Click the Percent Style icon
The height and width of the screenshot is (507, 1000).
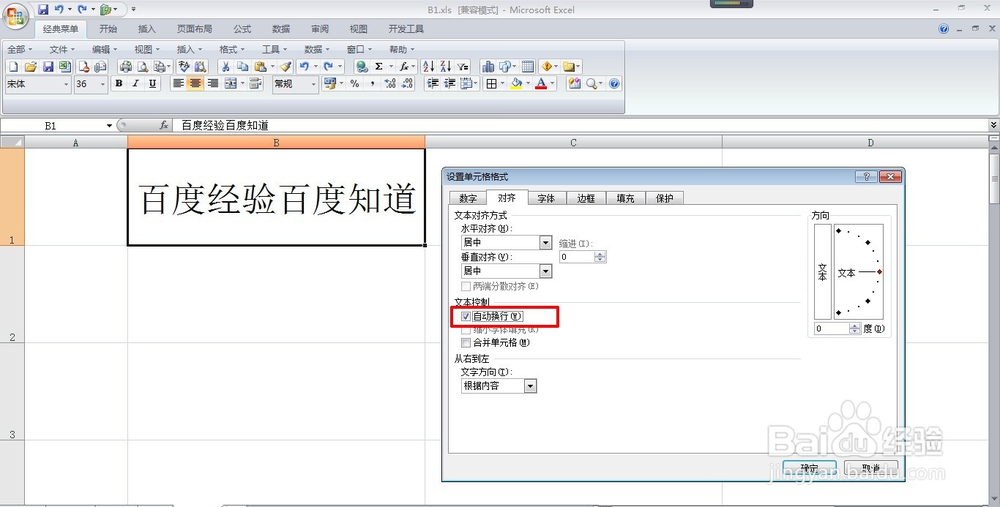pos(355,84)
